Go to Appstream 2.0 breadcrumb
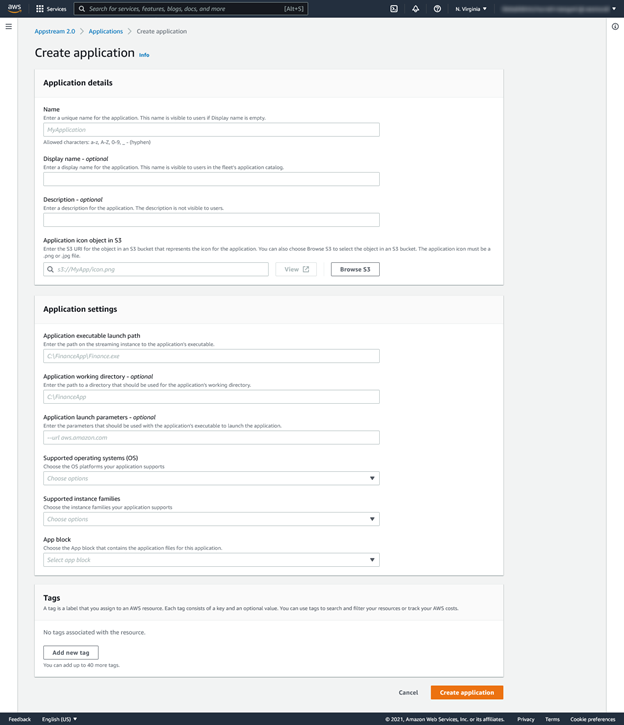624x725 pixels. (55, 31)
